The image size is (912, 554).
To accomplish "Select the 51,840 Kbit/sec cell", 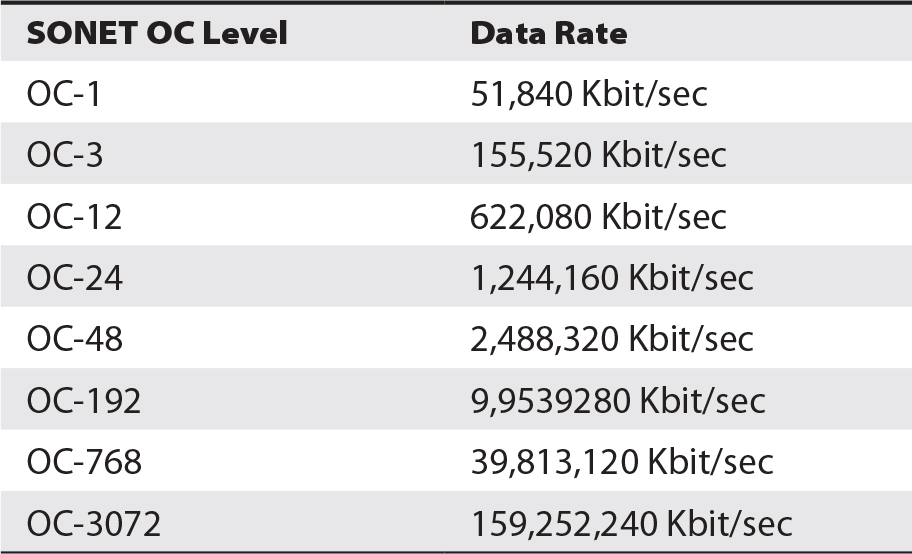I will 589,94.
